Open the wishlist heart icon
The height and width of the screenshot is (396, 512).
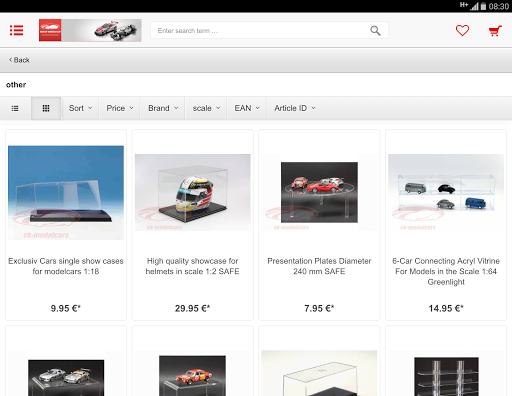[462, 31]
